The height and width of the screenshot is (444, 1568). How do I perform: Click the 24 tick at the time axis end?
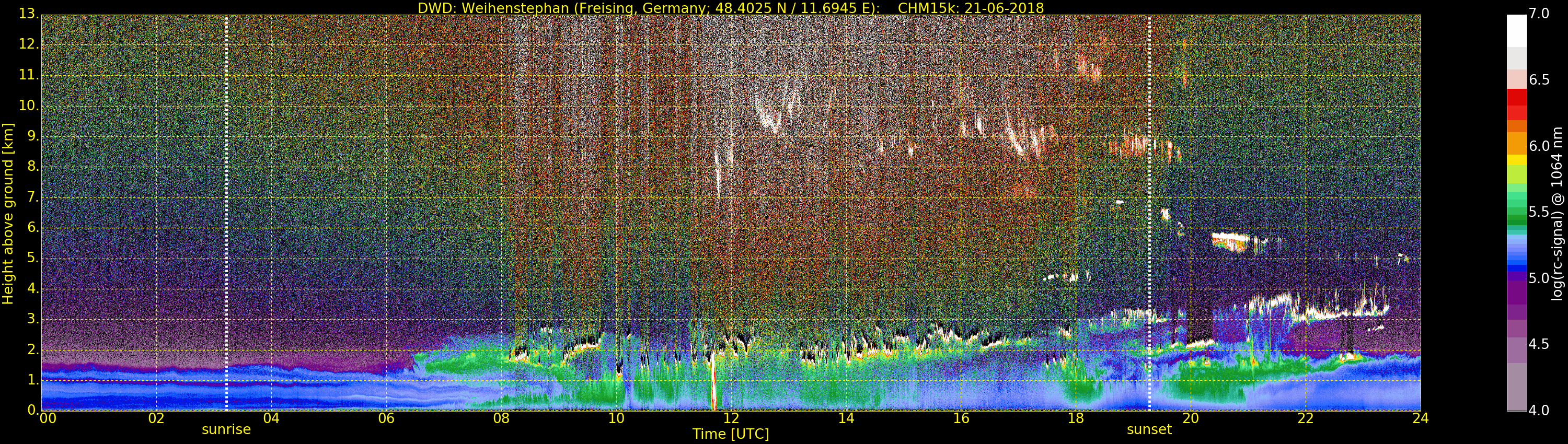point(1420,418)
